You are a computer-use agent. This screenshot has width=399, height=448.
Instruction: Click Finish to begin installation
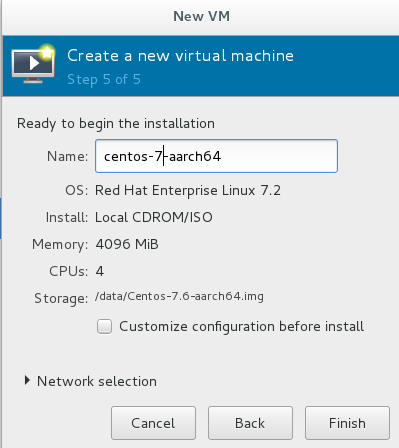click(x=347, y=423)
